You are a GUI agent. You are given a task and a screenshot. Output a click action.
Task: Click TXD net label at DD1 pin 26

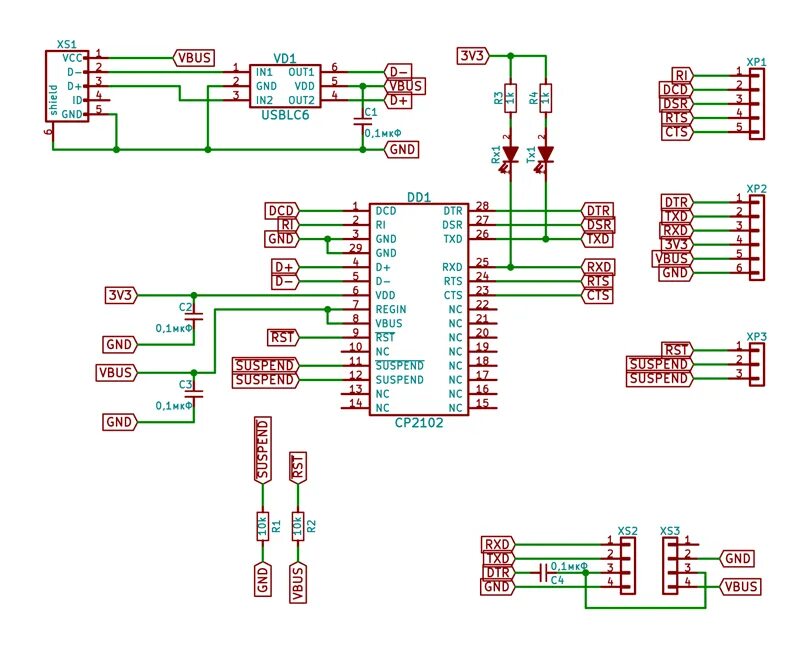pyautogui.click(x=597, y=239)
